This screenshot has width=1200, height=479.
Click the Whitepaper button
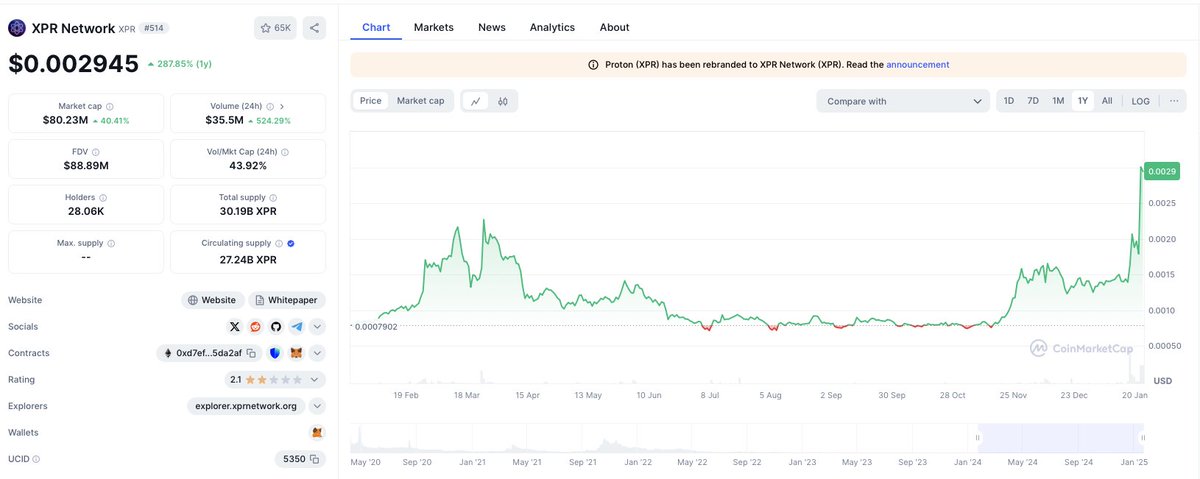[x=287, y=300]
